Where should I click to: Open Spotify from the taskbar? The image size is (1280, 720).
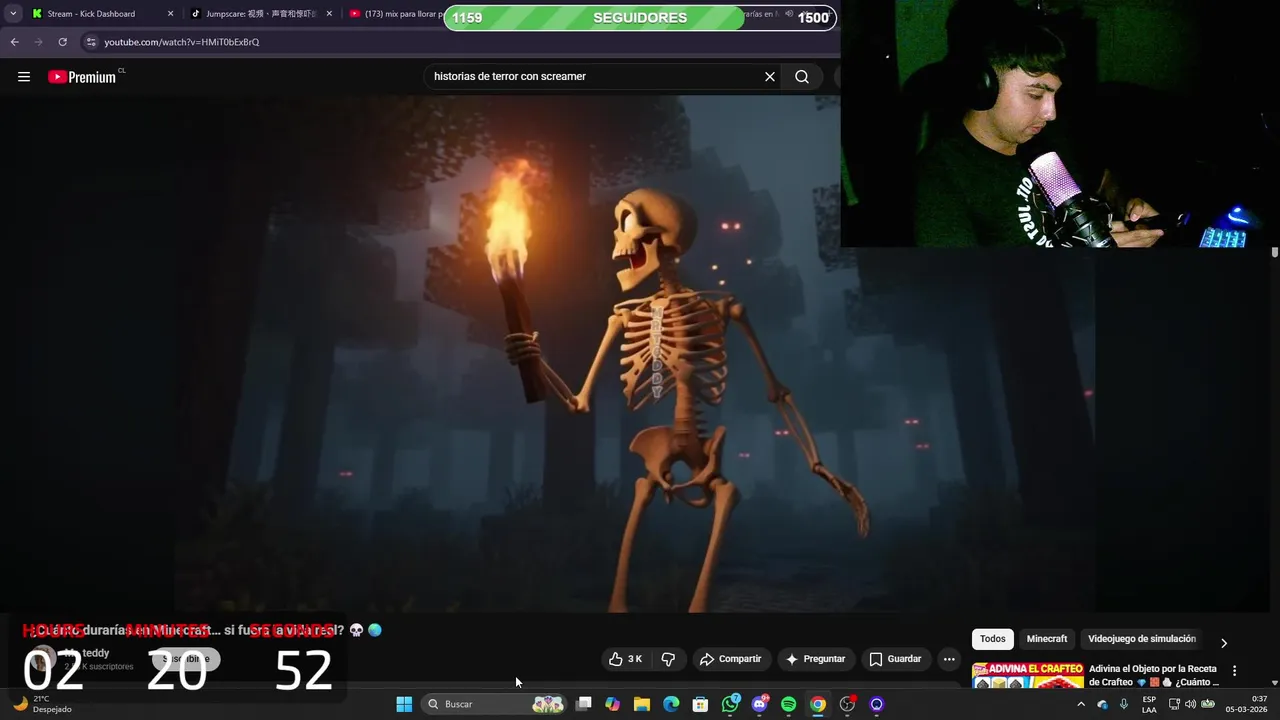pyautogui.click(x=789, y=704)
